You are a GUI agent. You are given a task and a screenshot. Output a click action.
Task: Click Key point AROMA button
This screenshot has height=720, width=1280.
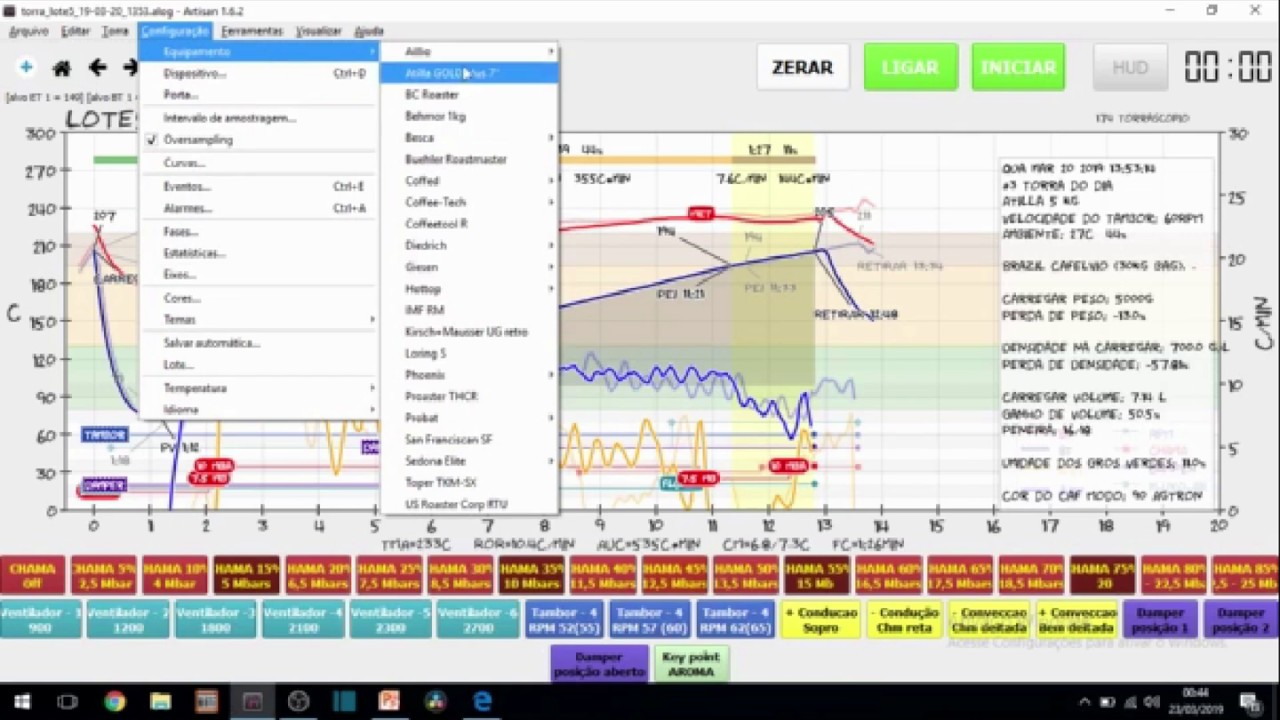coord(690,664)
